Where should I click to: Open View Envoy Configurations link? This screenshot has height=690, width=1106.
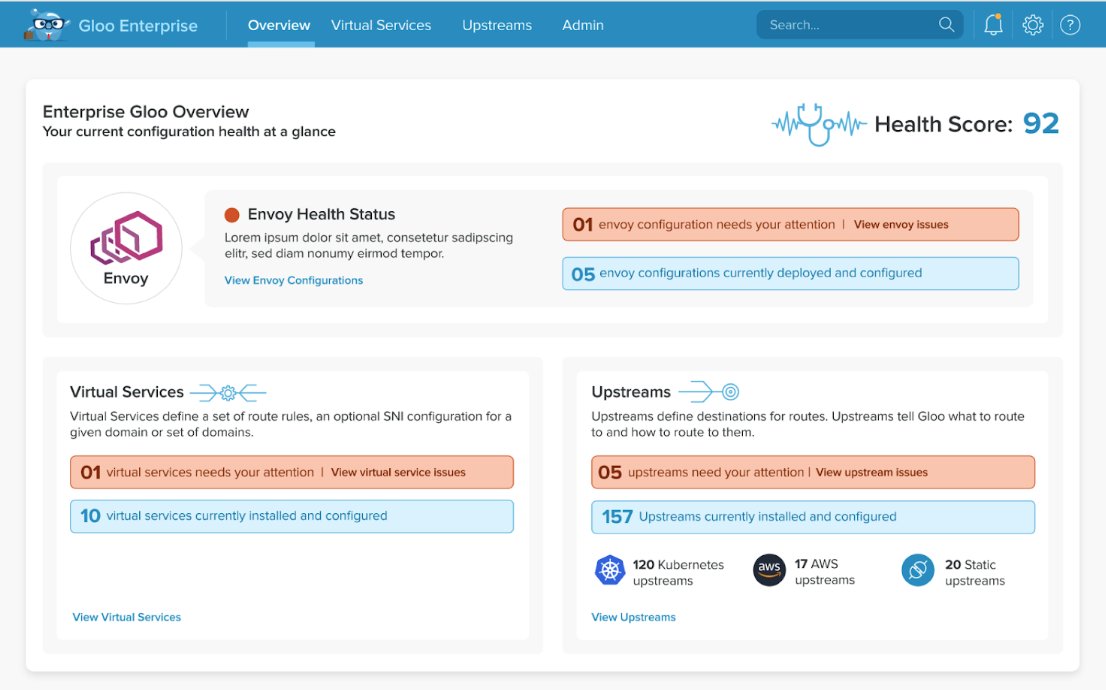[293, 280]
